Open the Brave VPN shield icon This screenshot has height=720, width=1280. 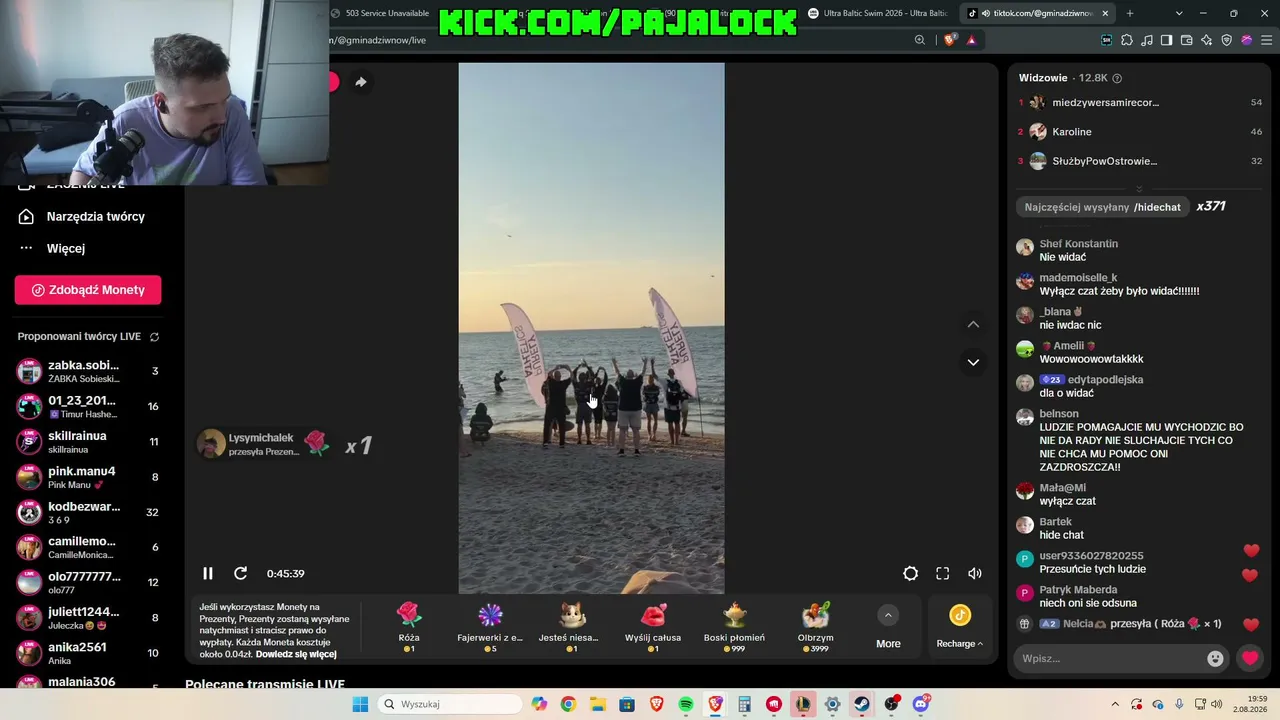(x=1227, y=40)
